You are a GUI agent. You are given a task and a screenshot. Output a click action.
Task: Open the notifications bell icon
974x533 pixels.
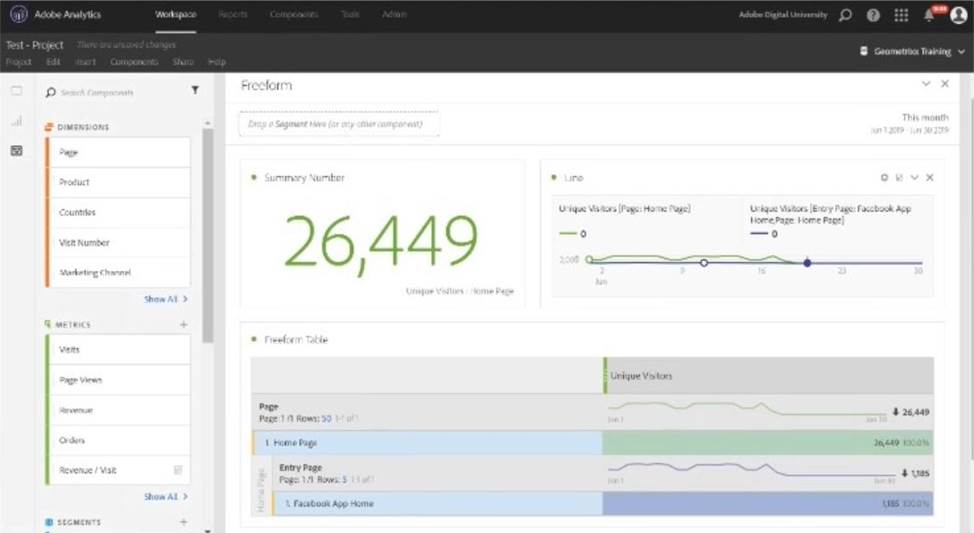(x=929, y=15)
